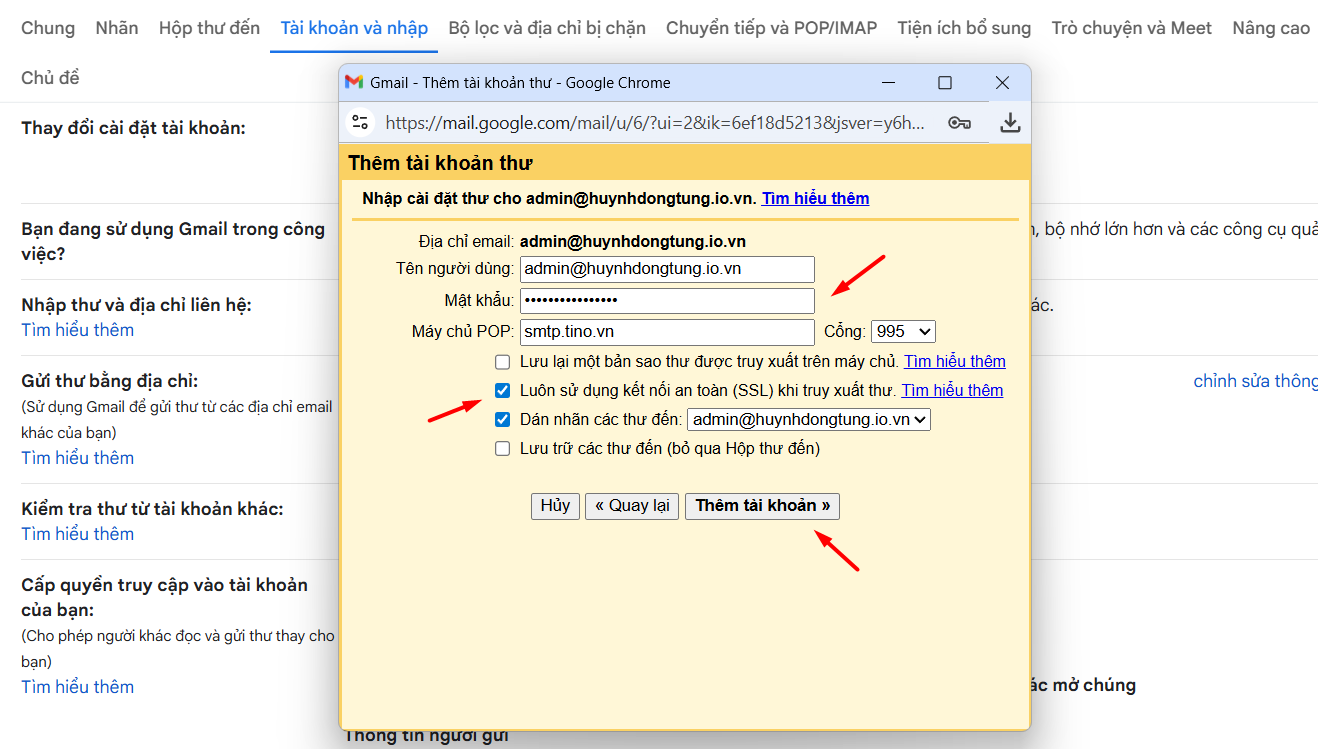Screen dimensions: 1318x749
Task: Open Tìm hiểu thêm under Gửi thư bằng địa chỉ
Action: (77, 458)
